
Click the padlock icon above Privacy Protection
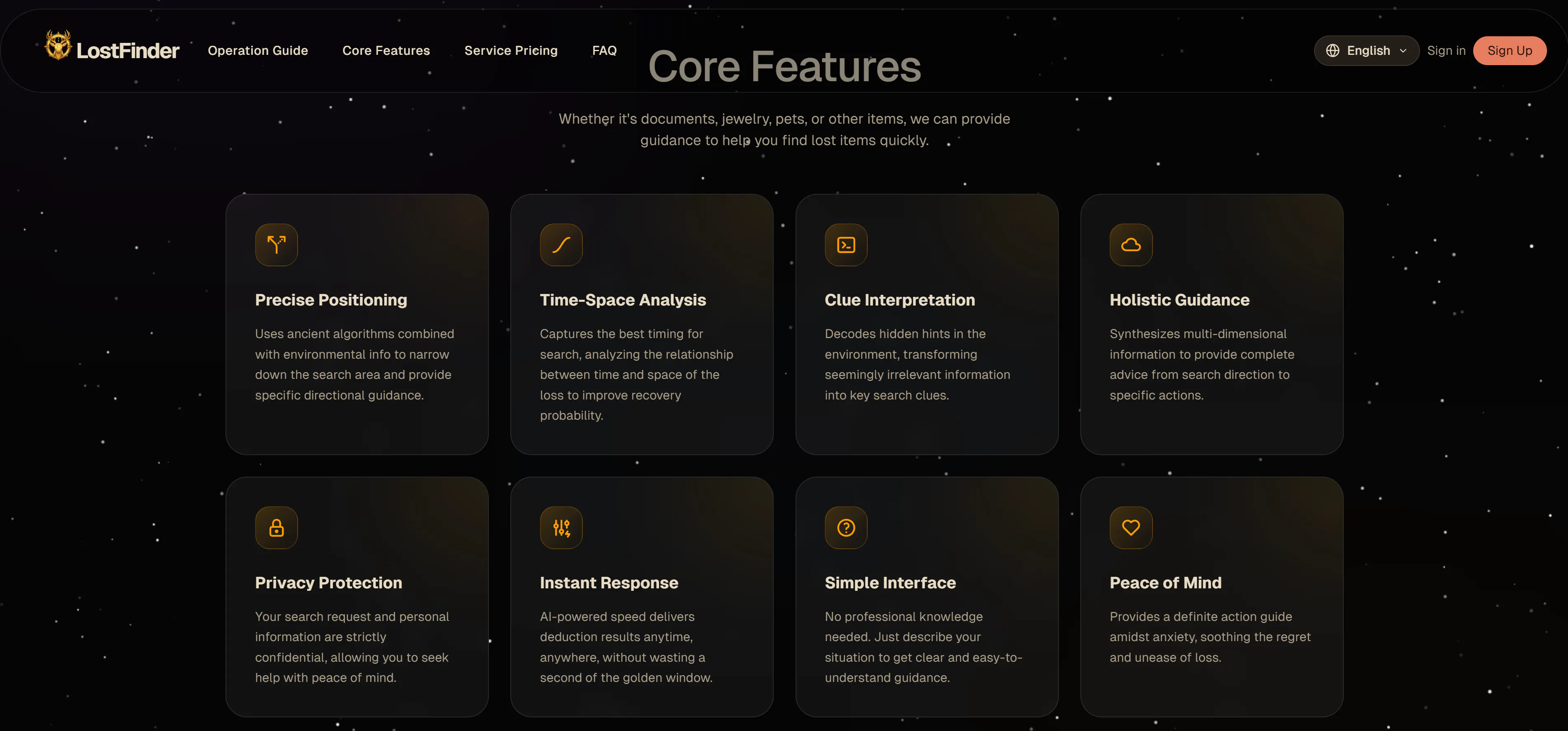pos(276,528)
